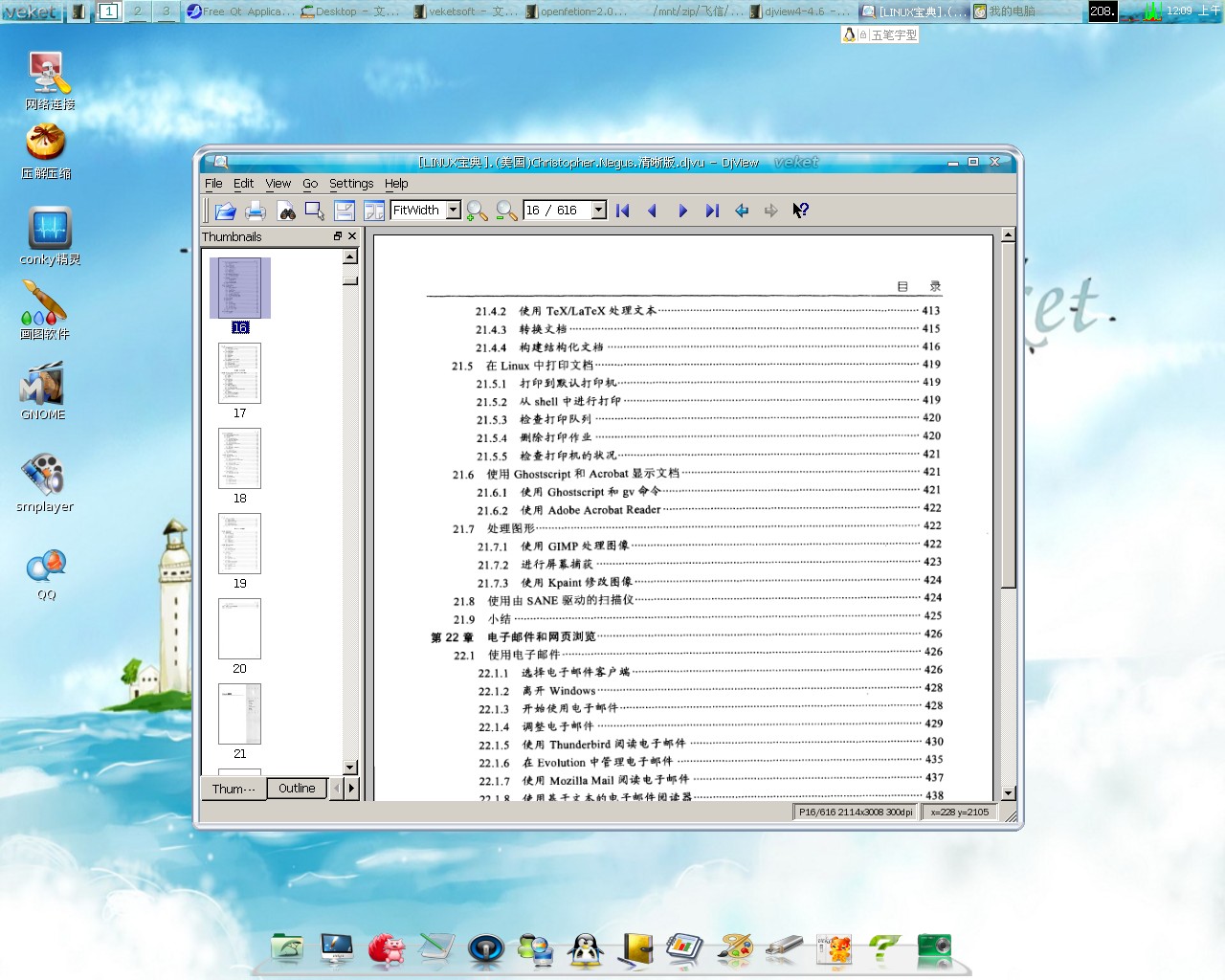Float the Thumbnails panel

[x=338, y=236]
